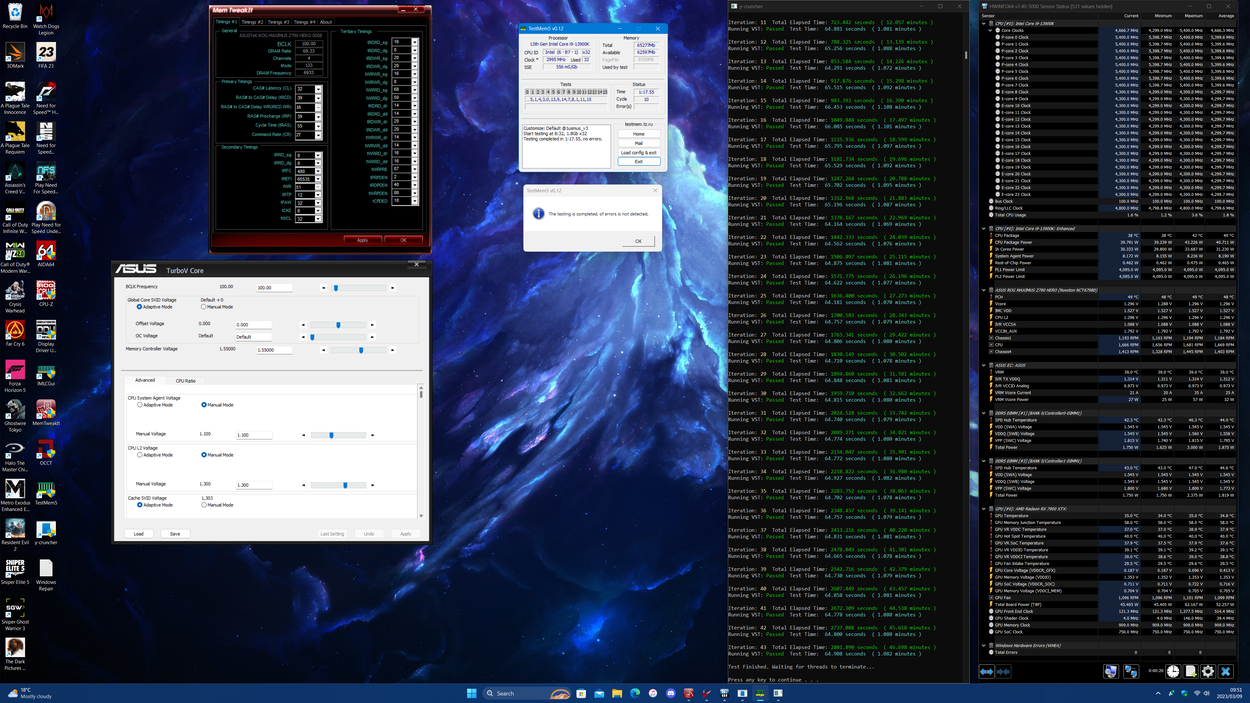Click OK in the TestMem5 completion dialog

638,241
